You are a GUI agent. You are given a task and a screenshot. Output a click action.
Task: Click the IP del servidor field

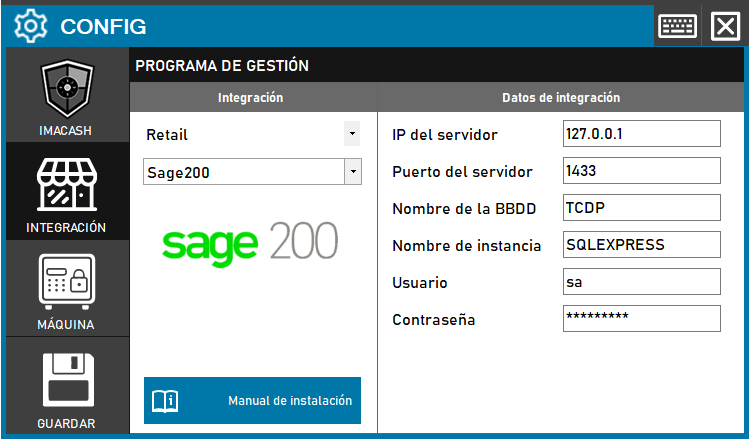click(x=641, y=134)
